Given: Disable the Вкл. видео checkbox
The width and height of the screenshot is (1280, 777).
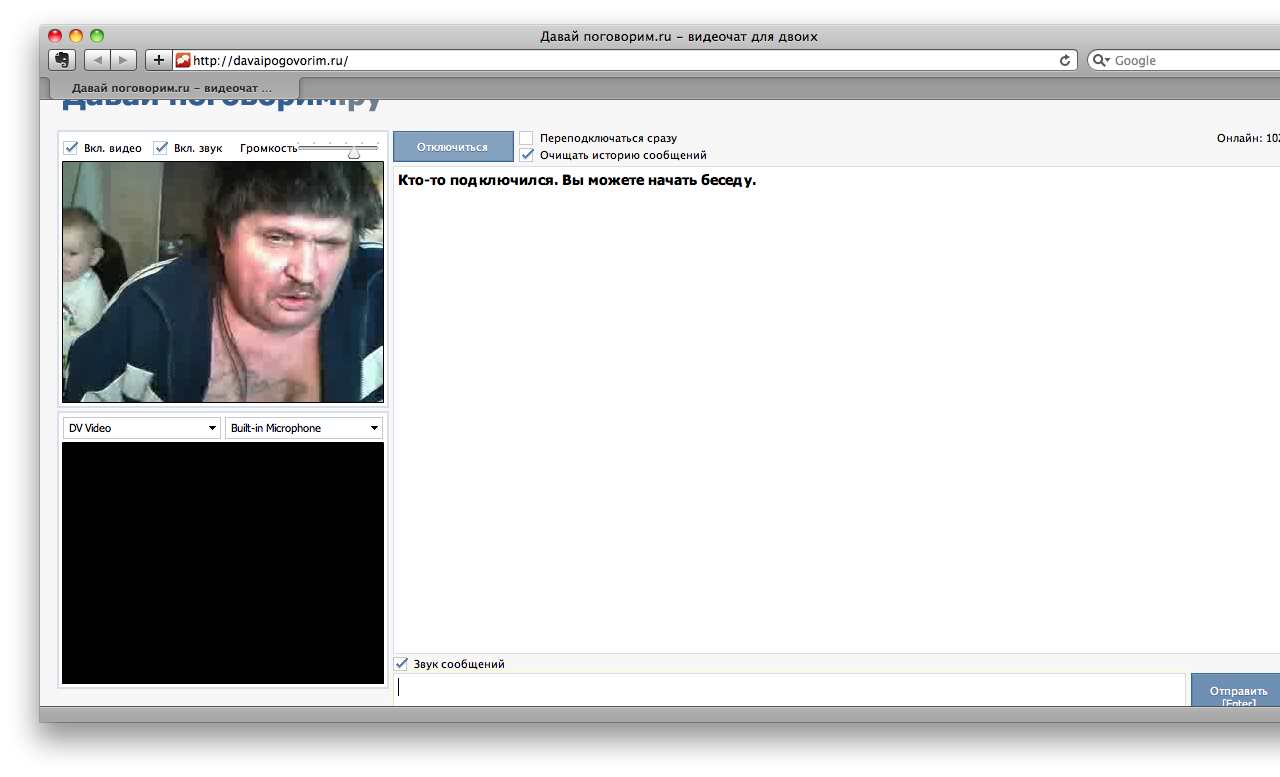Looking at the screenshot, I should [x=71, y=148].
